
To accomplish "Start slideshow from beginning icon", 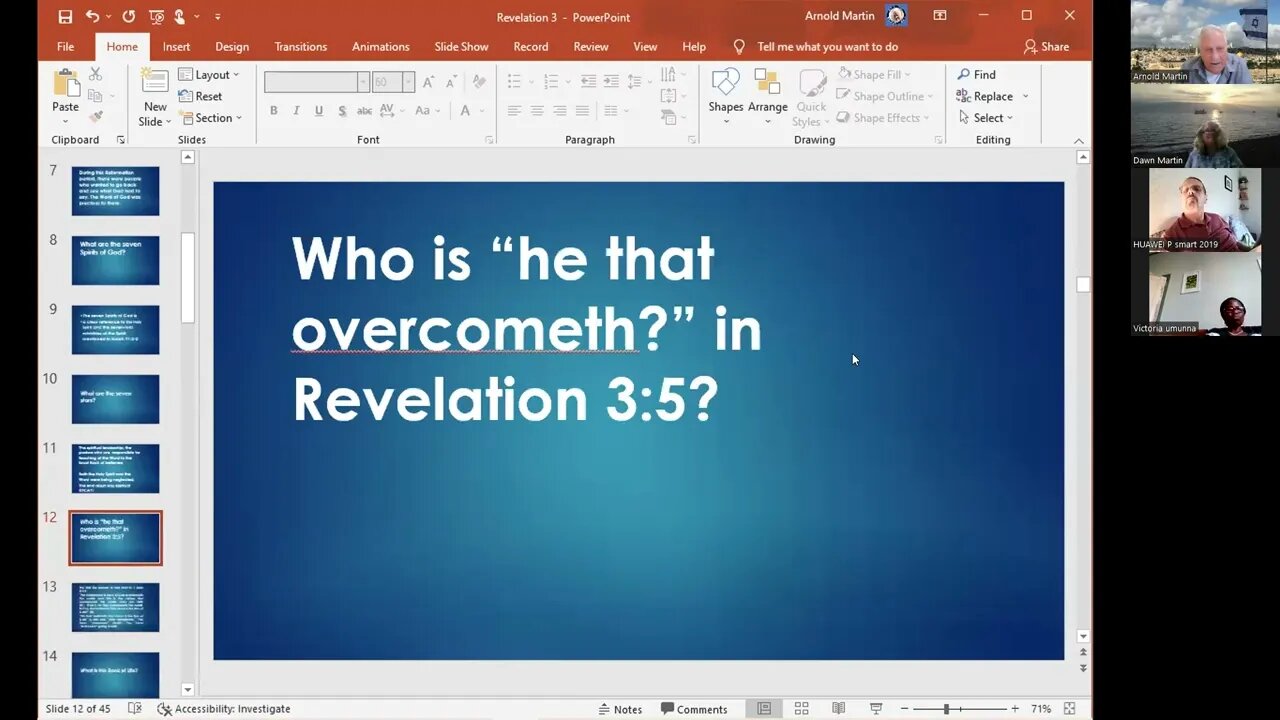I will (156, 16).
